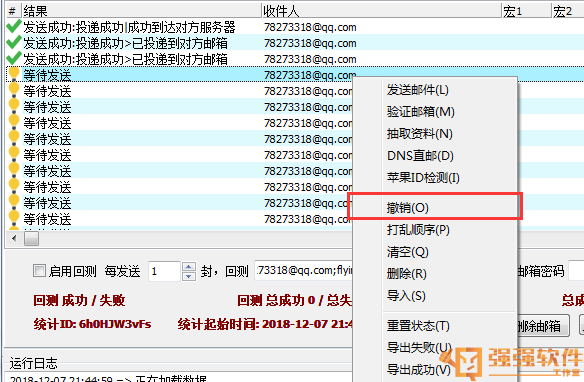The image size is (584, 382).
Task: Click the 每发送 number input field
Action: 164,271
